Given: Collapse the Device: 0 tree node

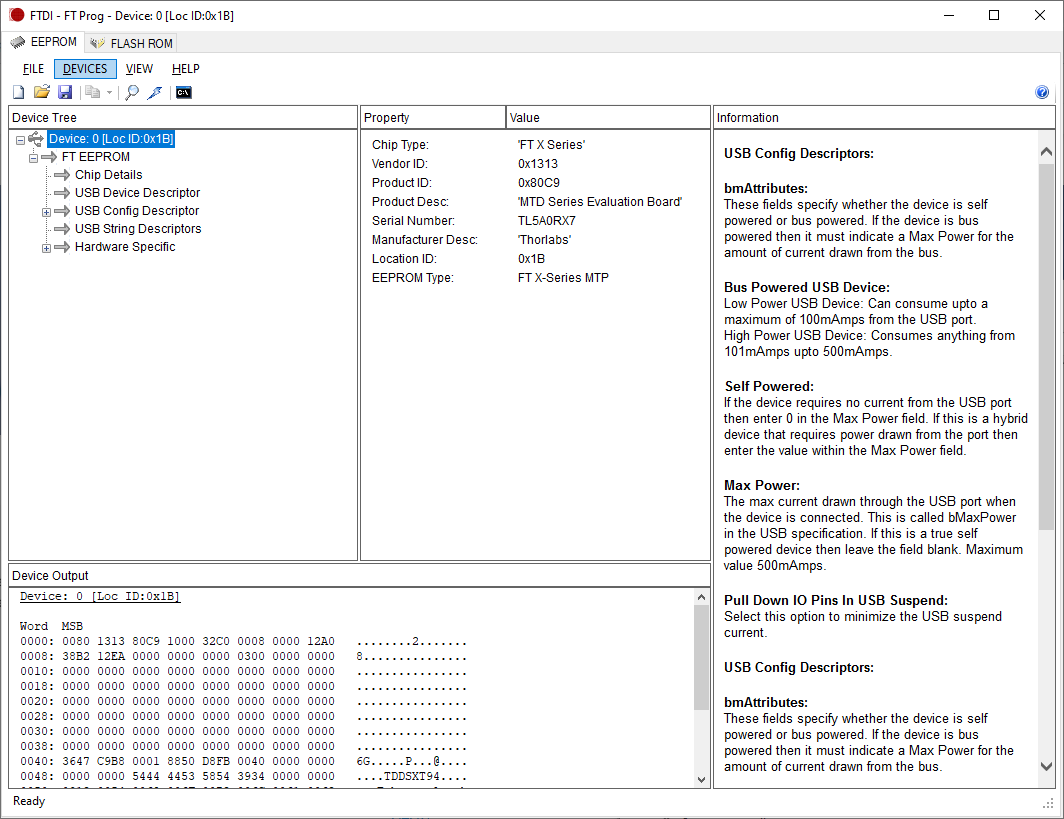Looking at the screenshot, I should (x=20, y=140).
